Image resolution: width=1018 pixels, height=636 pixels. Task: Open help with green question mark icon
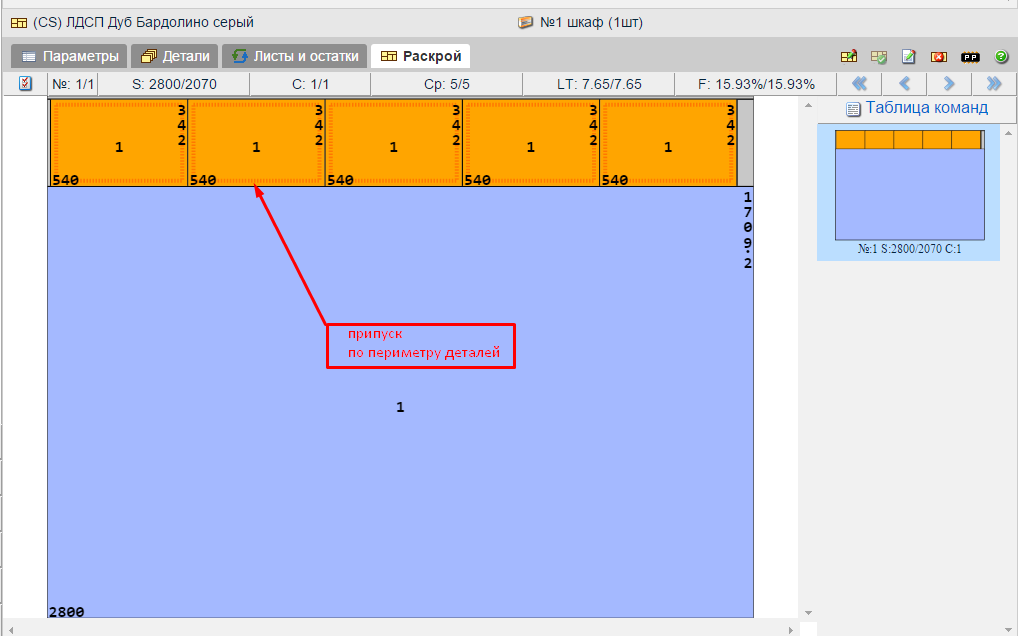pos(1001,57)
